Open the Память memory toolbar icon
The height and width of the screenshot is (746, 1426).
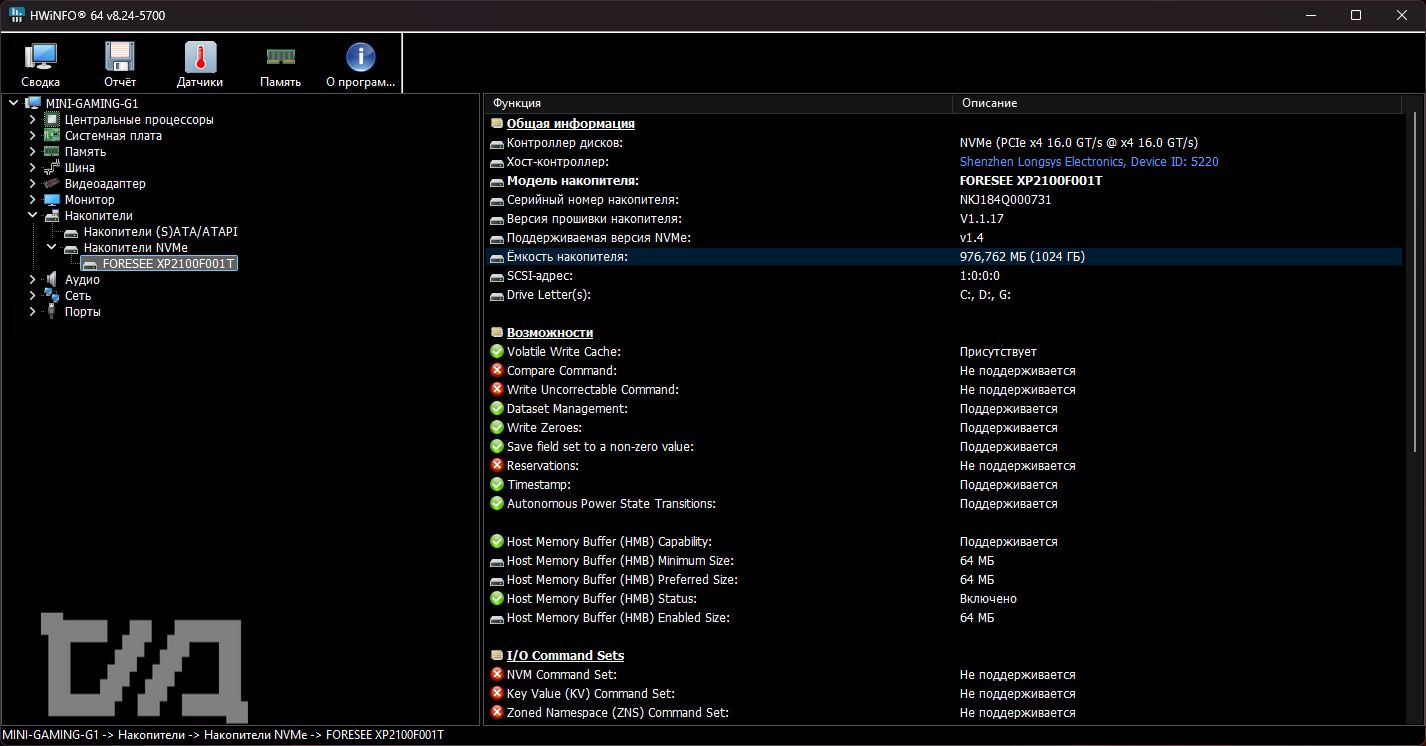[280, 57]
